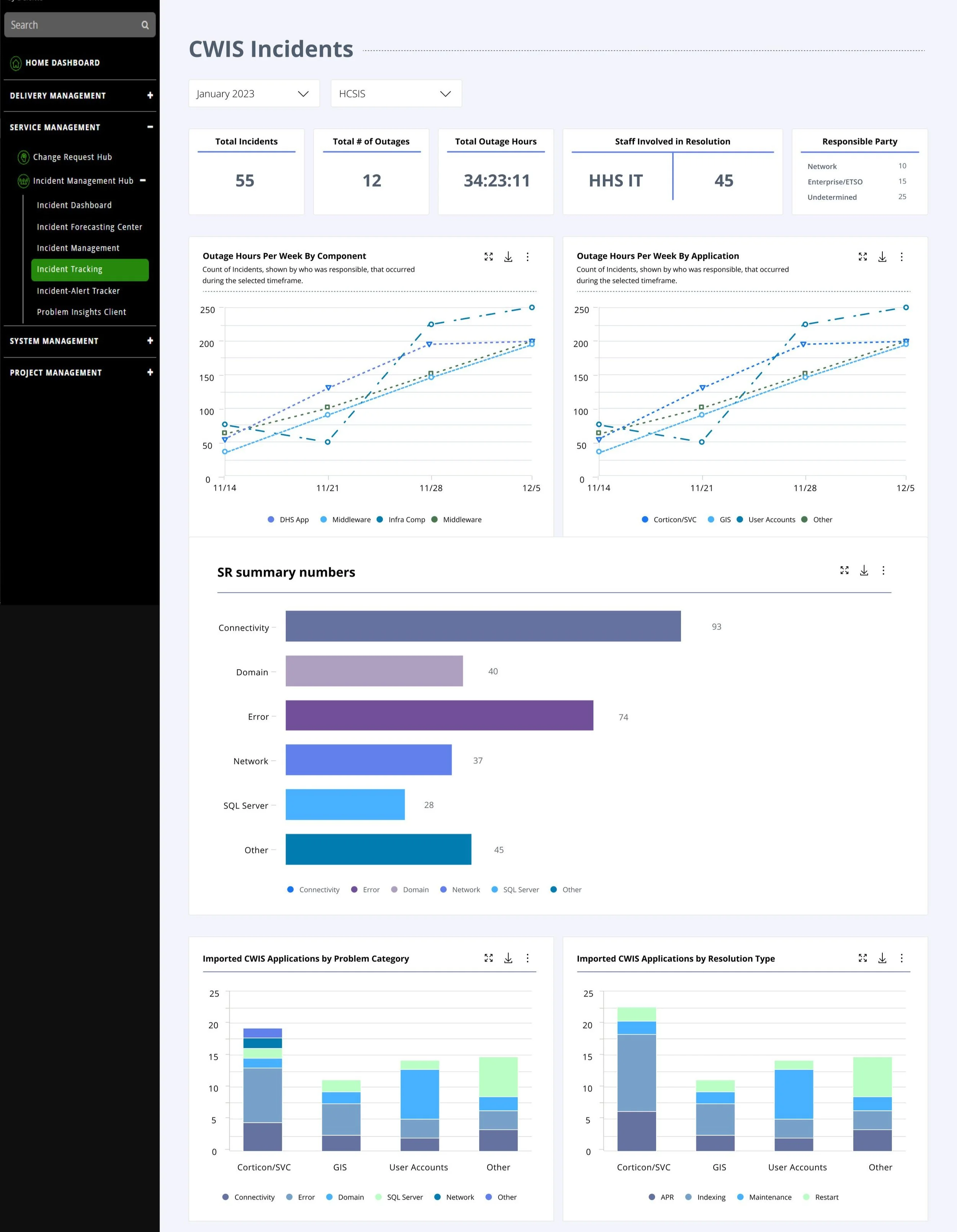Open SR summary numbers kebab menu
The image size is (957, 1232).
coord(883,570)
